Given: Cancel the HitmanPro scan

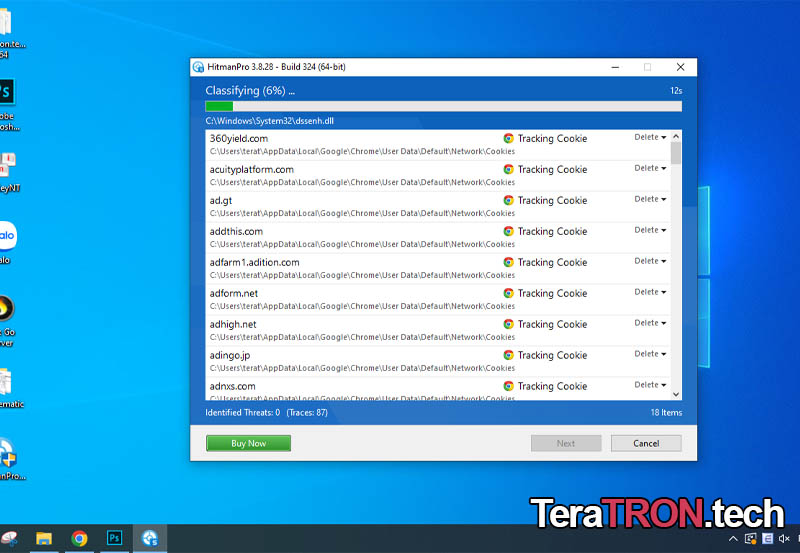Looking at the screenshot, I should 646,443.
